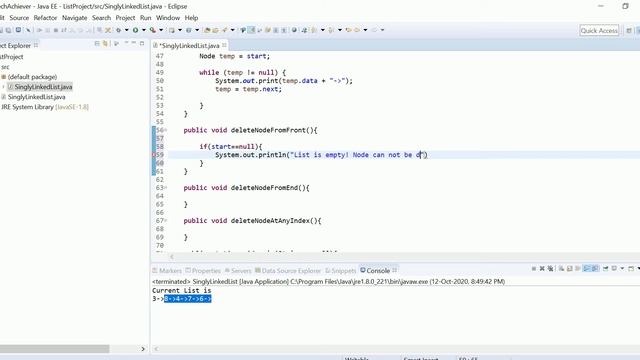Minimize the Project Explorer panel
This screenshot has width=640, height=360.
point(133,43)
